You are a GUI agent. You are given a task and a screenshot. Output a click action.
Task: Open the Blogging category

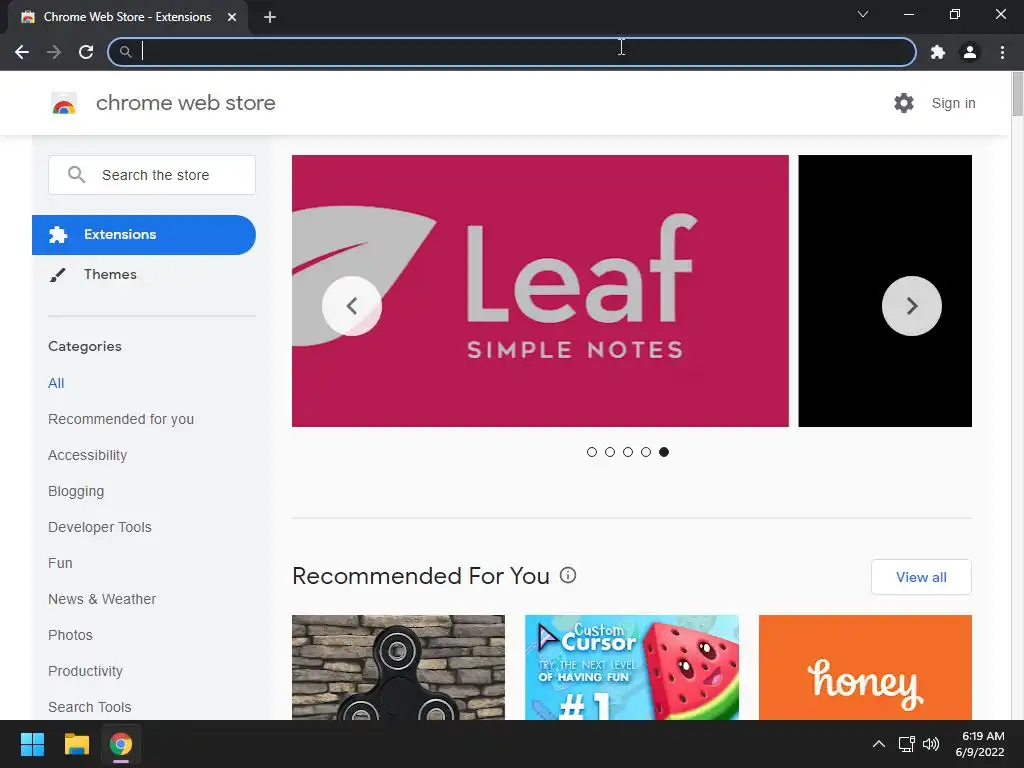[76, 491]
